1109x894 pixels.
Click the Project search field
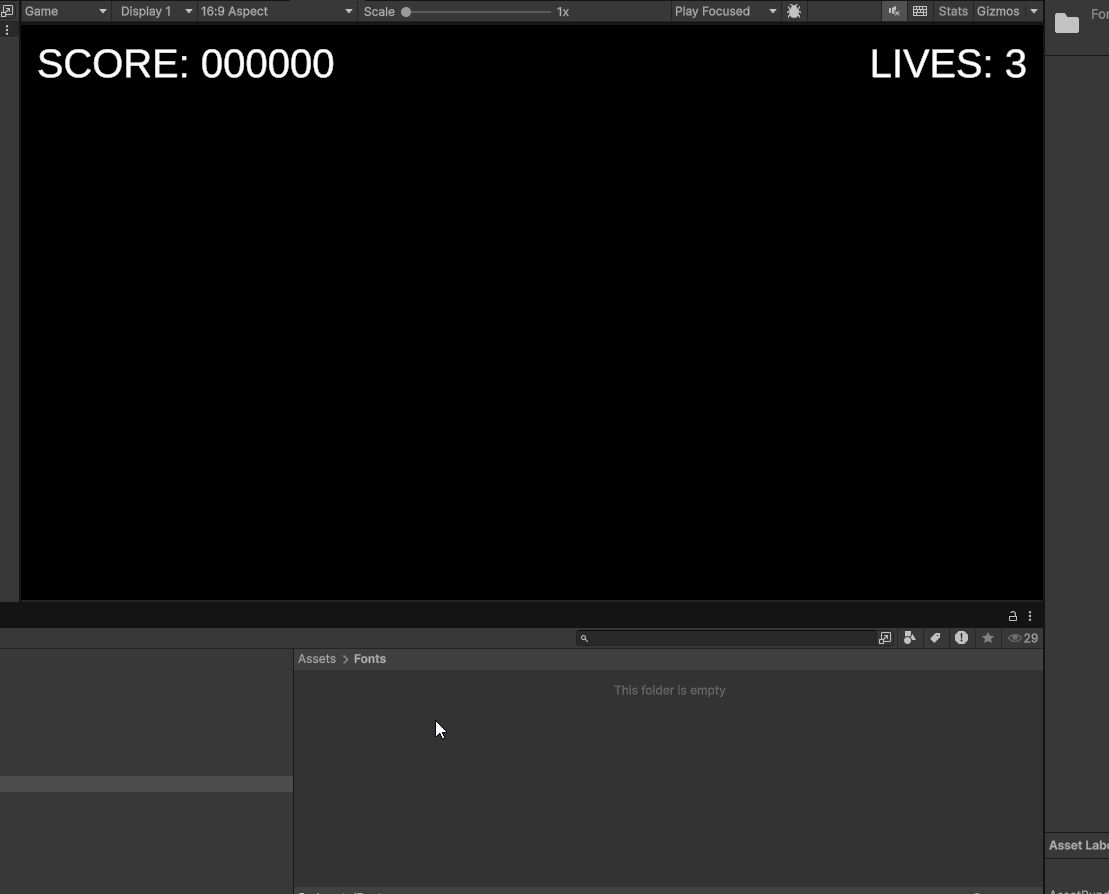coord(726,638)
